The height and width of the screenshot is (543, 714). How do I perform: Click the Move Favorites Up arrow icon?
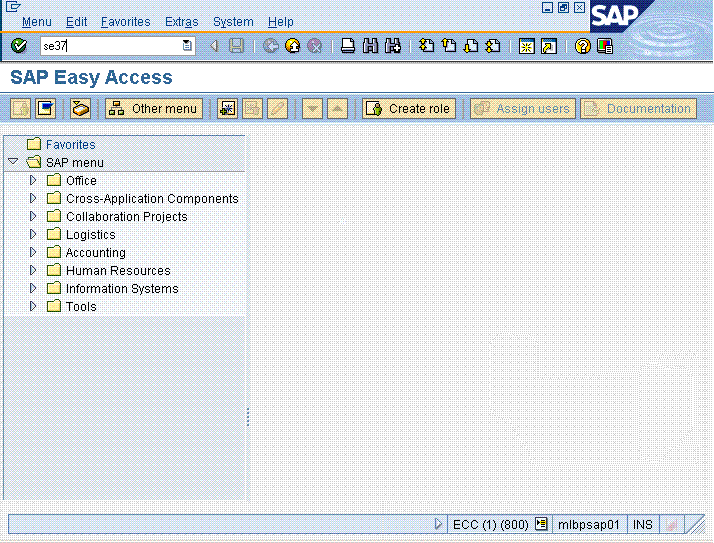coord(337,109)
